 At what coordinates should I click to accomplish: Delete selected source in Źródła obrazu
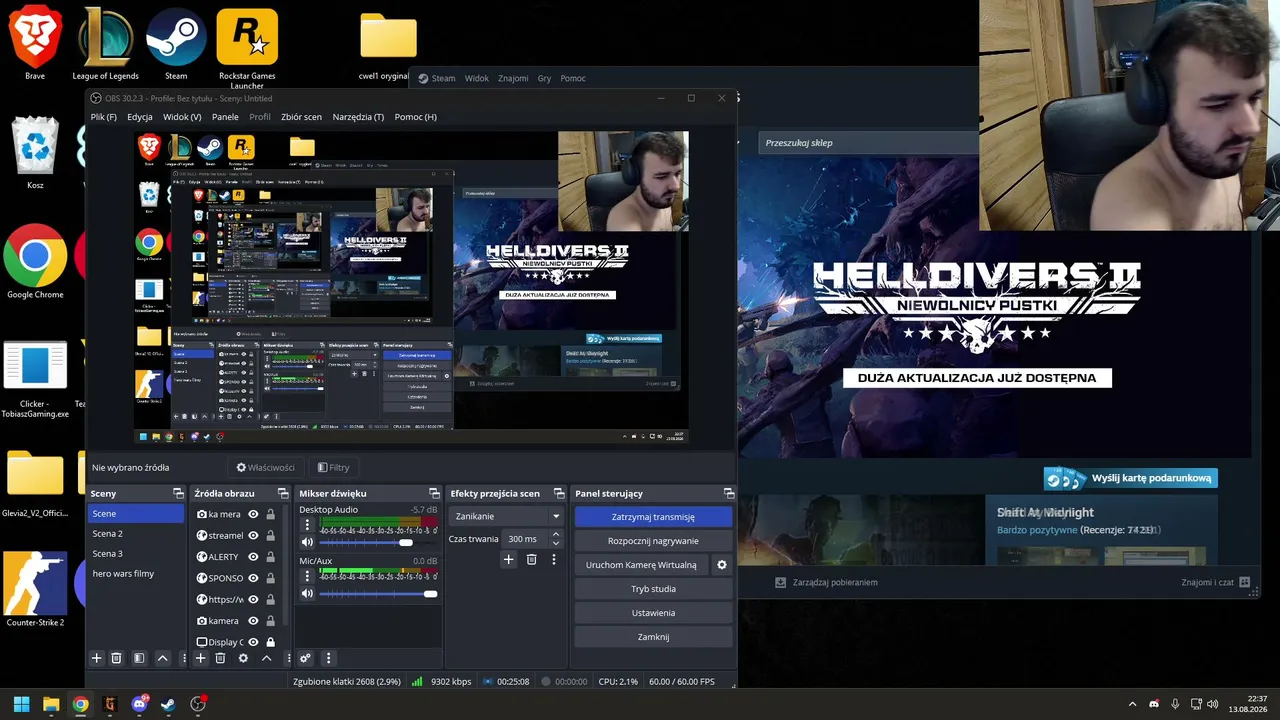(220, 658)
